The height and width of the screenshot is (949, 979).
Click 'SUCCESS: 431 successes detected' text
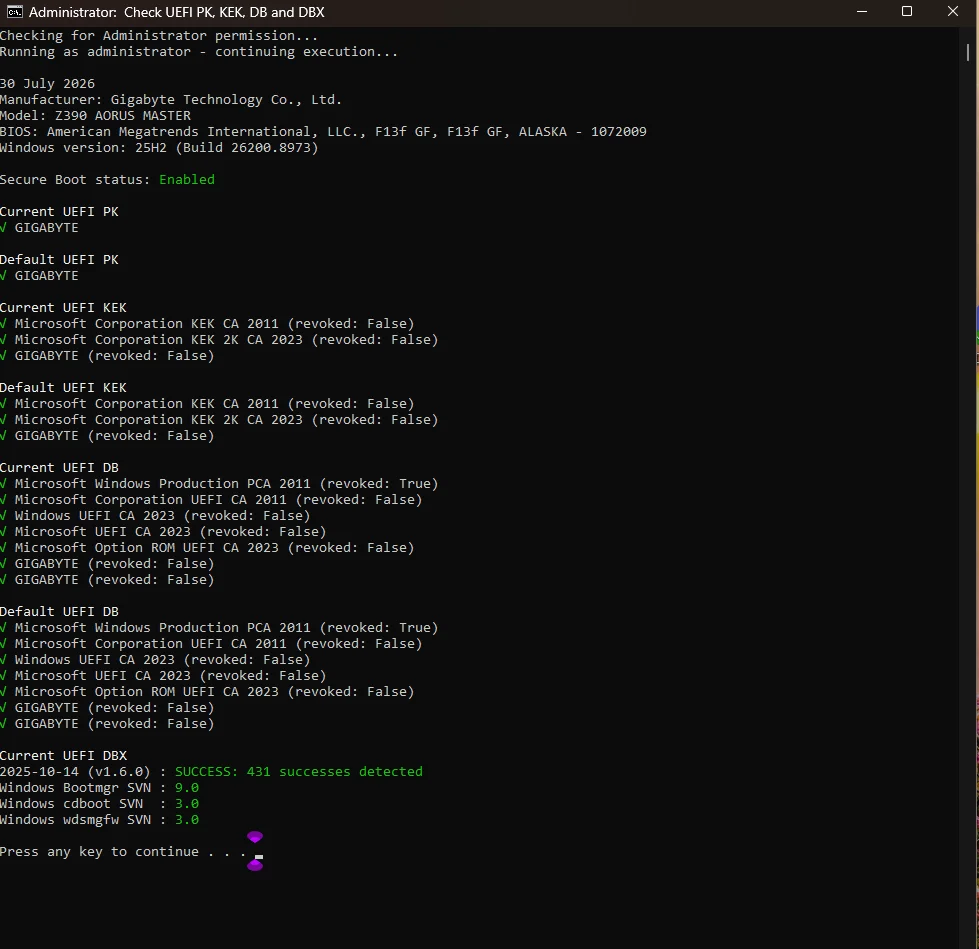(x=298, y=772)
